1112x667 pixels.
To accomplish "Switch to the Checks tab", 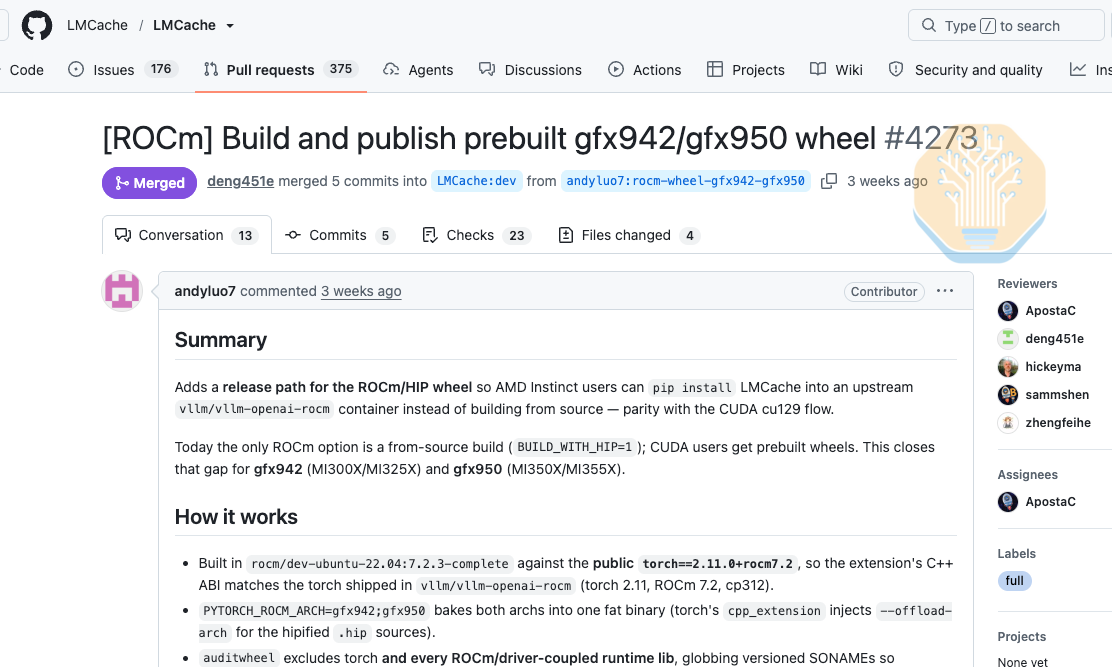I will click(477, 235).
